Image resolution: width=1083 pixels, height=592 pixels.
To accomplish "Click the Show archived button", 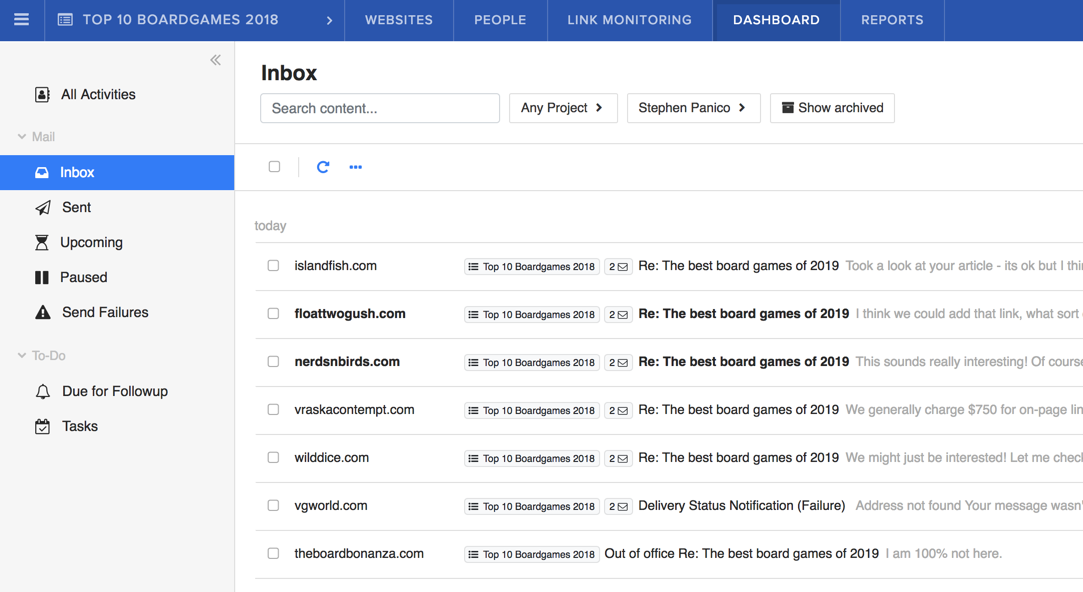I will click(x=831, y=108).
